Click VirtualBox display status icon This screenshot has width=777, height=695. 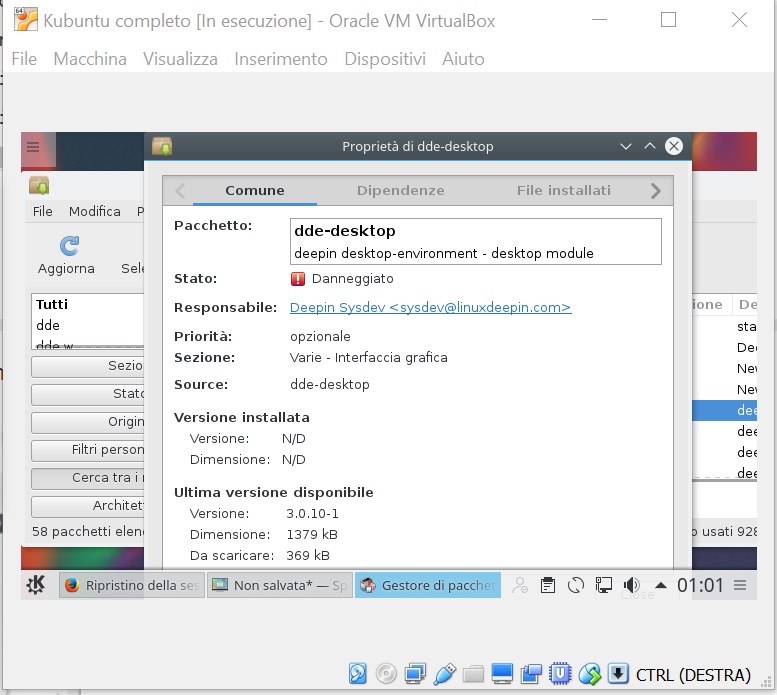coord(502,674)
